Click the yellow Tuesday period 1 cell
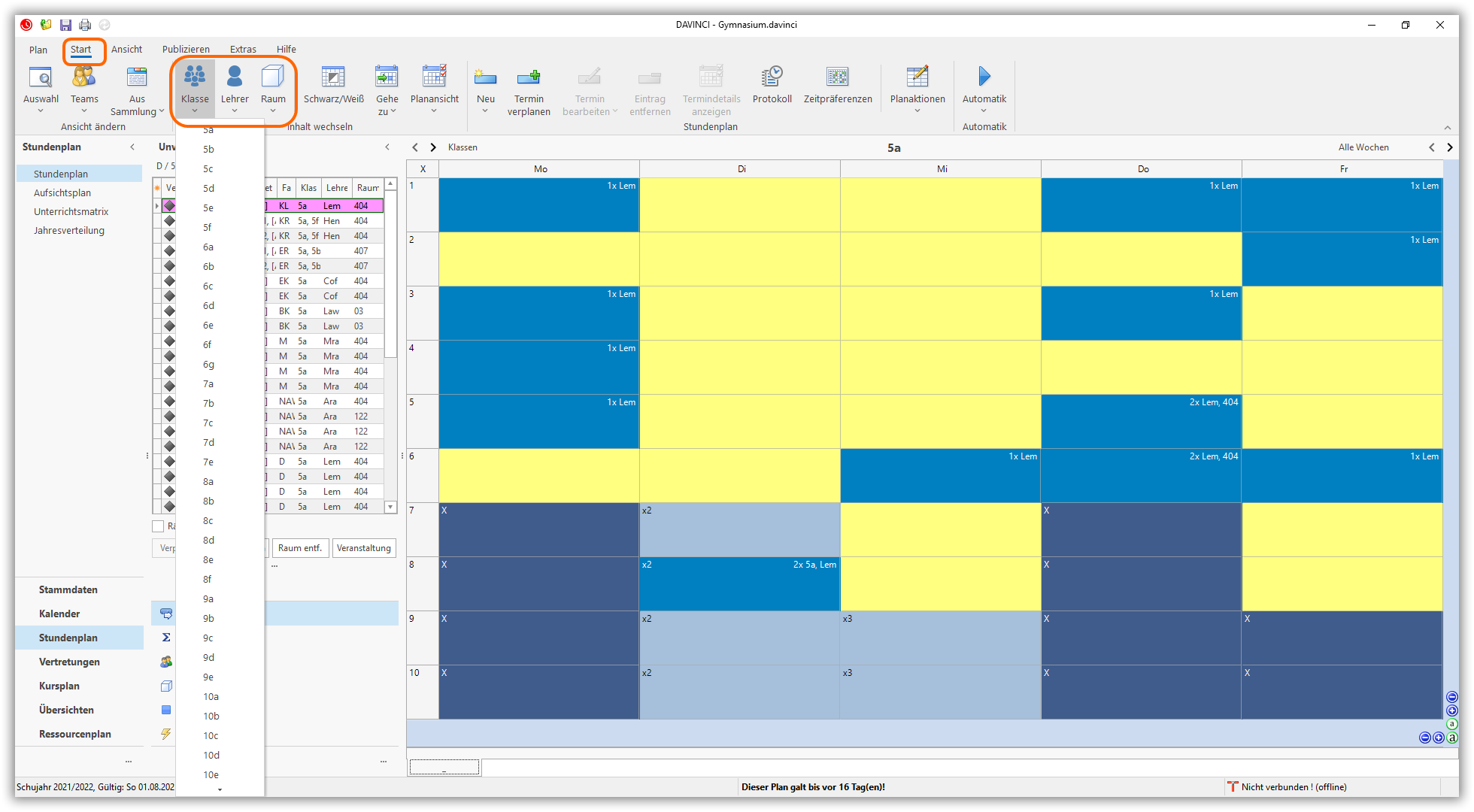The width and height of the screenshot is (1474, 812). click(739, 205)
